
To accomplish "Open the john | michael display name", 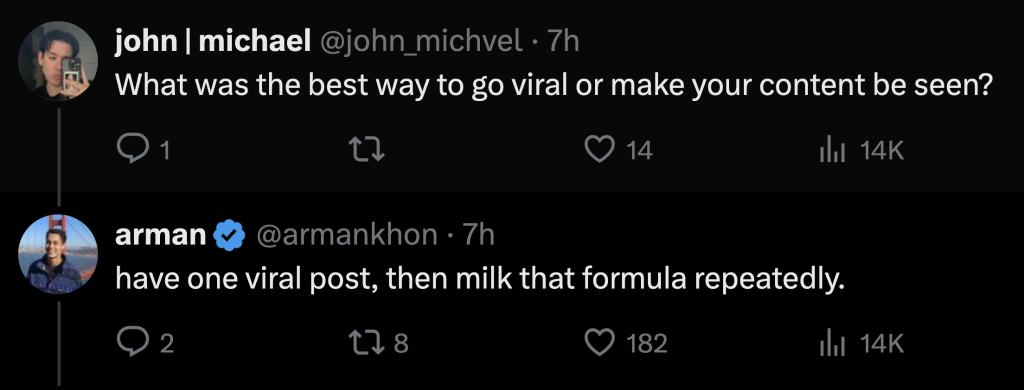I will point(212,42).
